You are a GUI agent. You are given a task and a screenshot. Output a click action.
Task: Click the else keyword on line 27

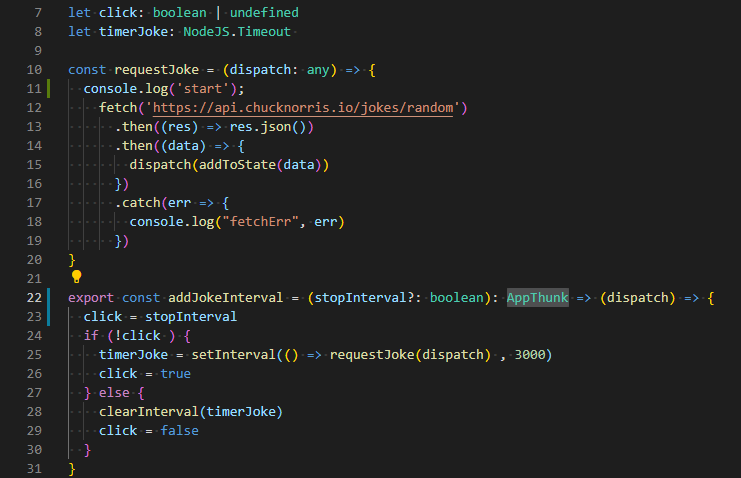[x=114, y=393]
